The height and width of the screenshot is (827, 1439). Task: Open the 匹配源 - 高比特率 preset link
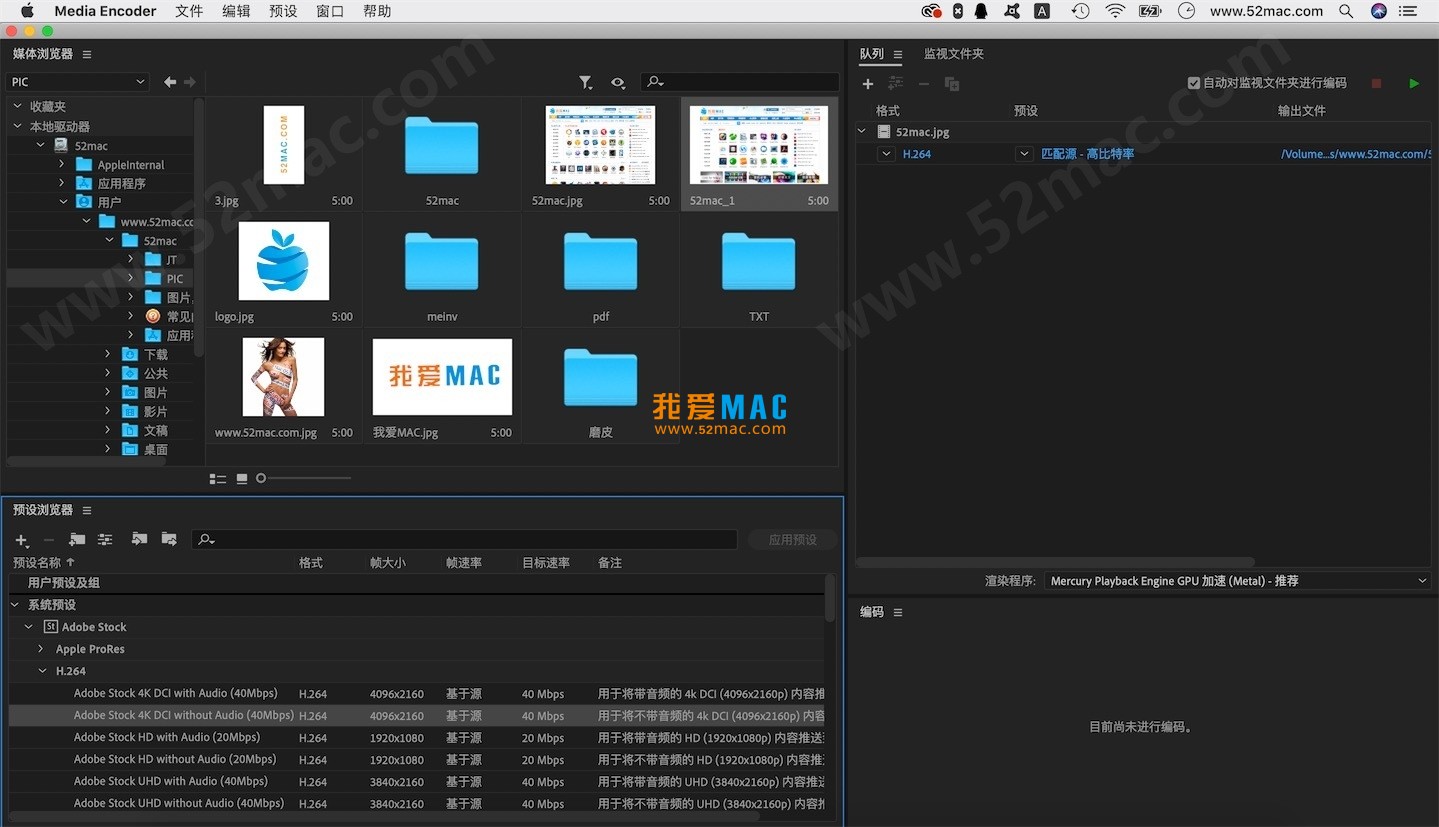(x=1087, y=154)
